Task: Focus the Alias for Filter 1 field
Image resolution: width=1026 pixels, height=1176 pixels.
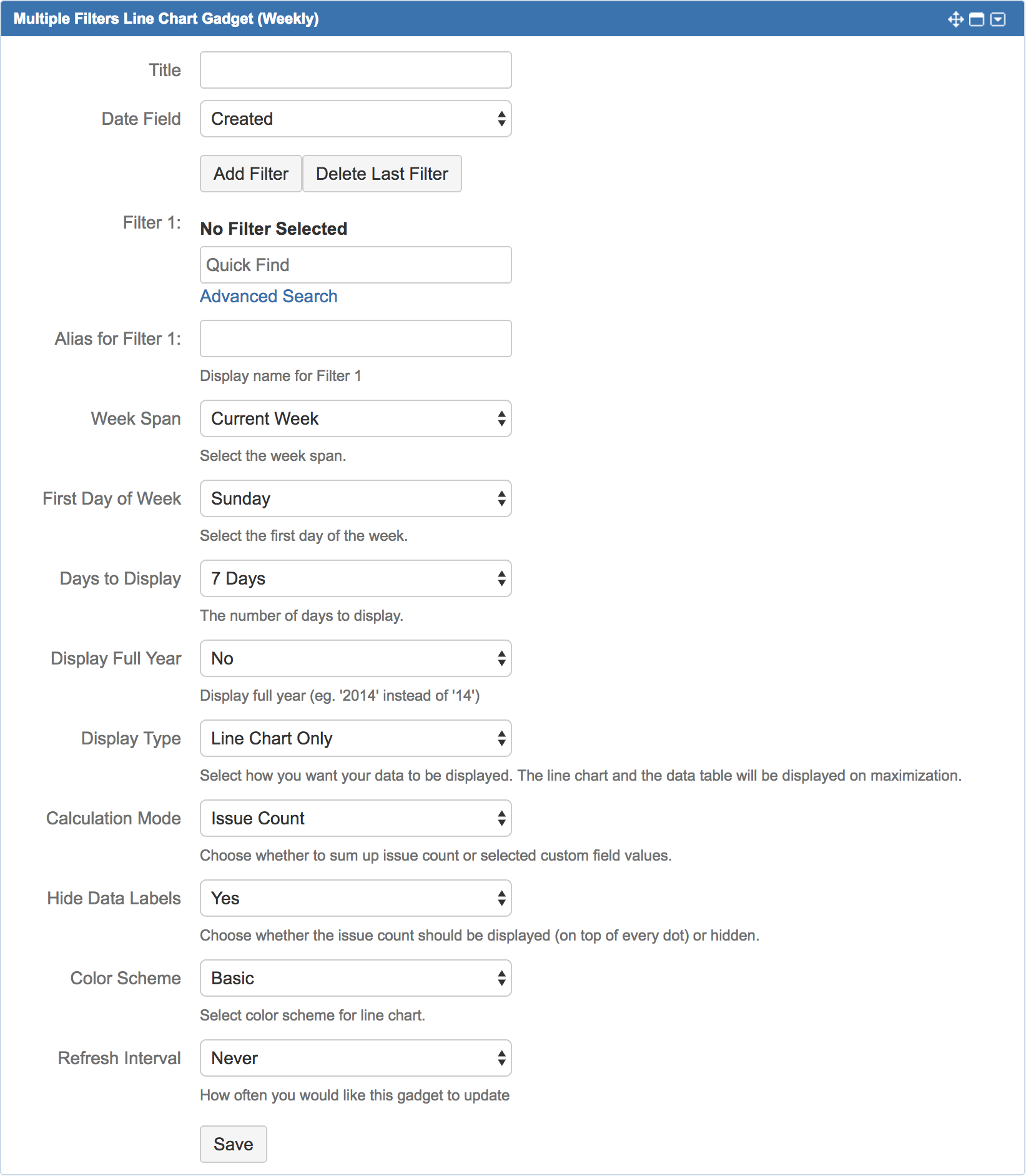Action: [x=355, y=338]
